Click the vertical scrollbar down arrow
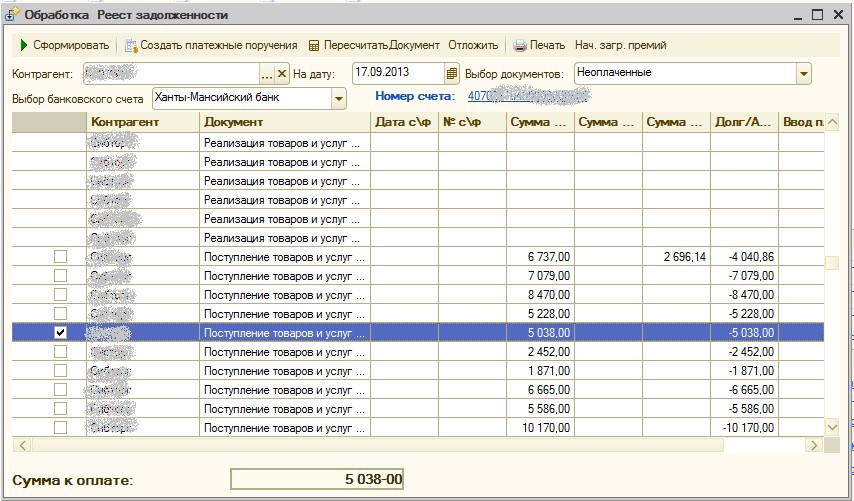 832,427
